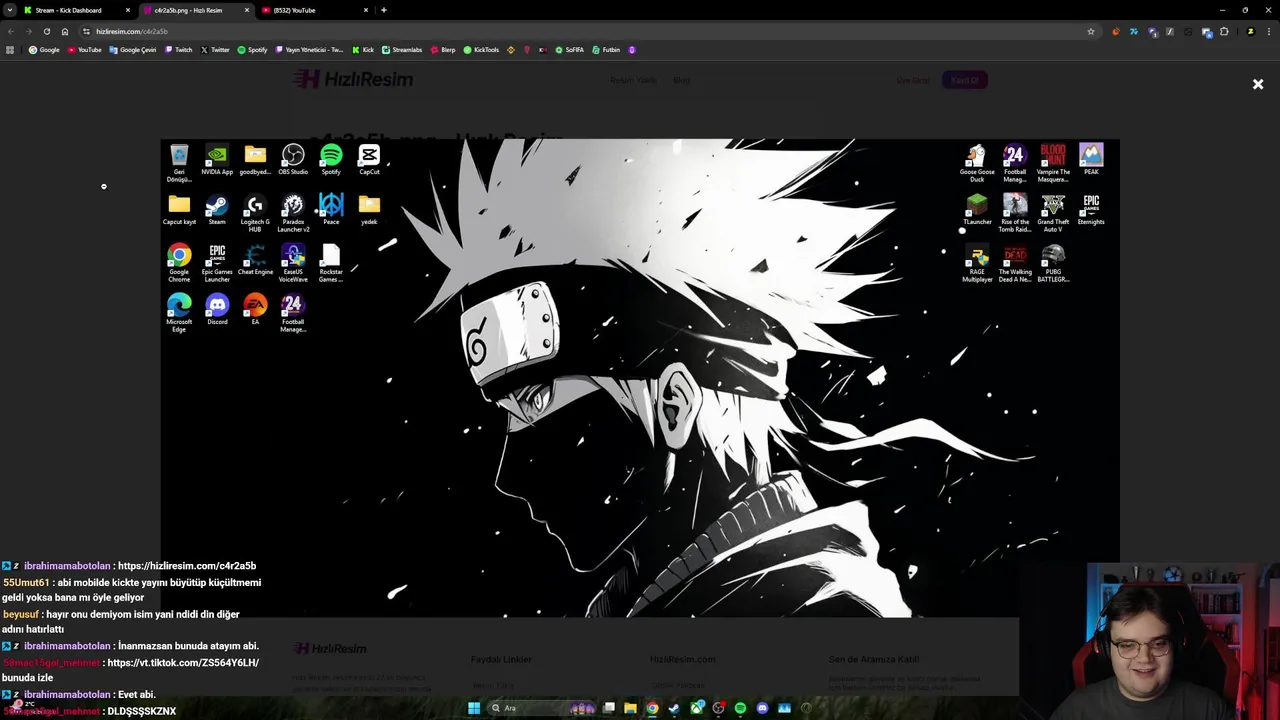Open the Windows Start menu

[x=474, y=708]
